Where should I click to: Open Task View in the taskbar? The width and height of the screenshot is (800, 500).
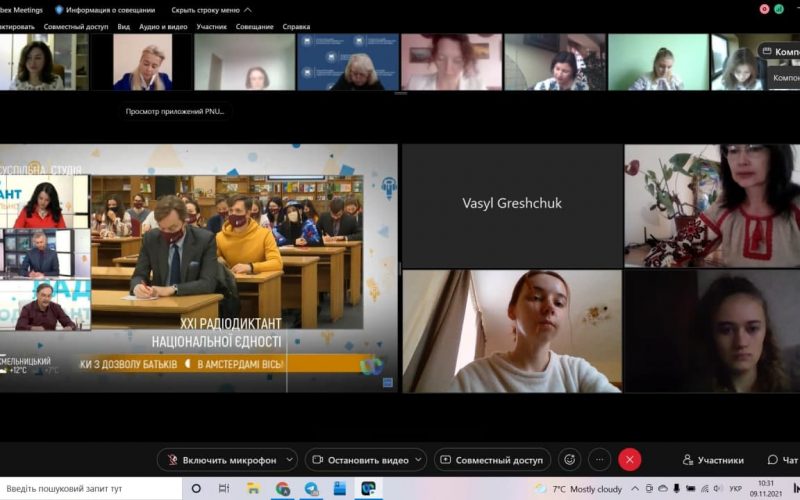click(224, 488)
